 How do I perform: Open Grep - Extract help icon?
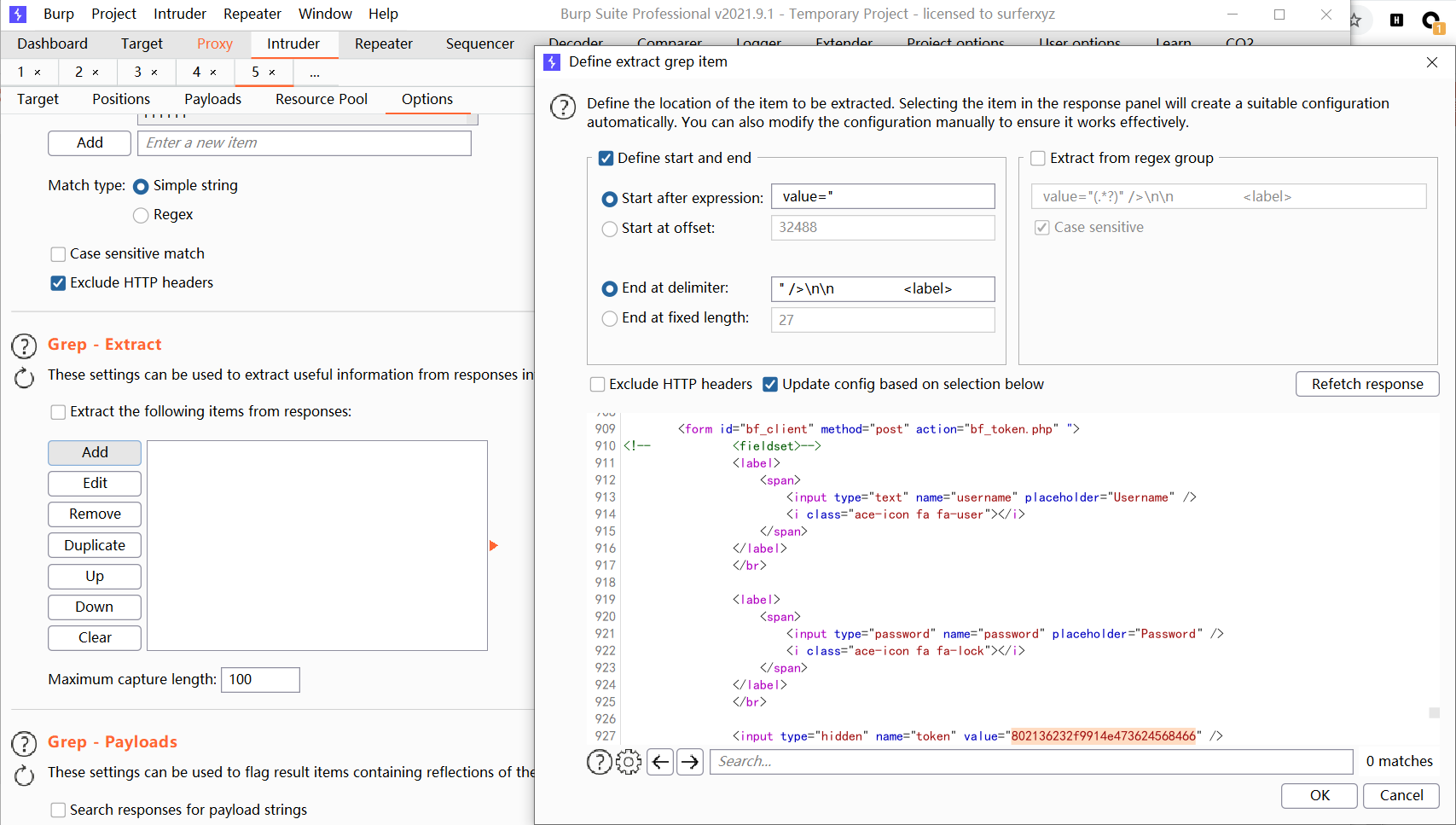coord(24,346)
